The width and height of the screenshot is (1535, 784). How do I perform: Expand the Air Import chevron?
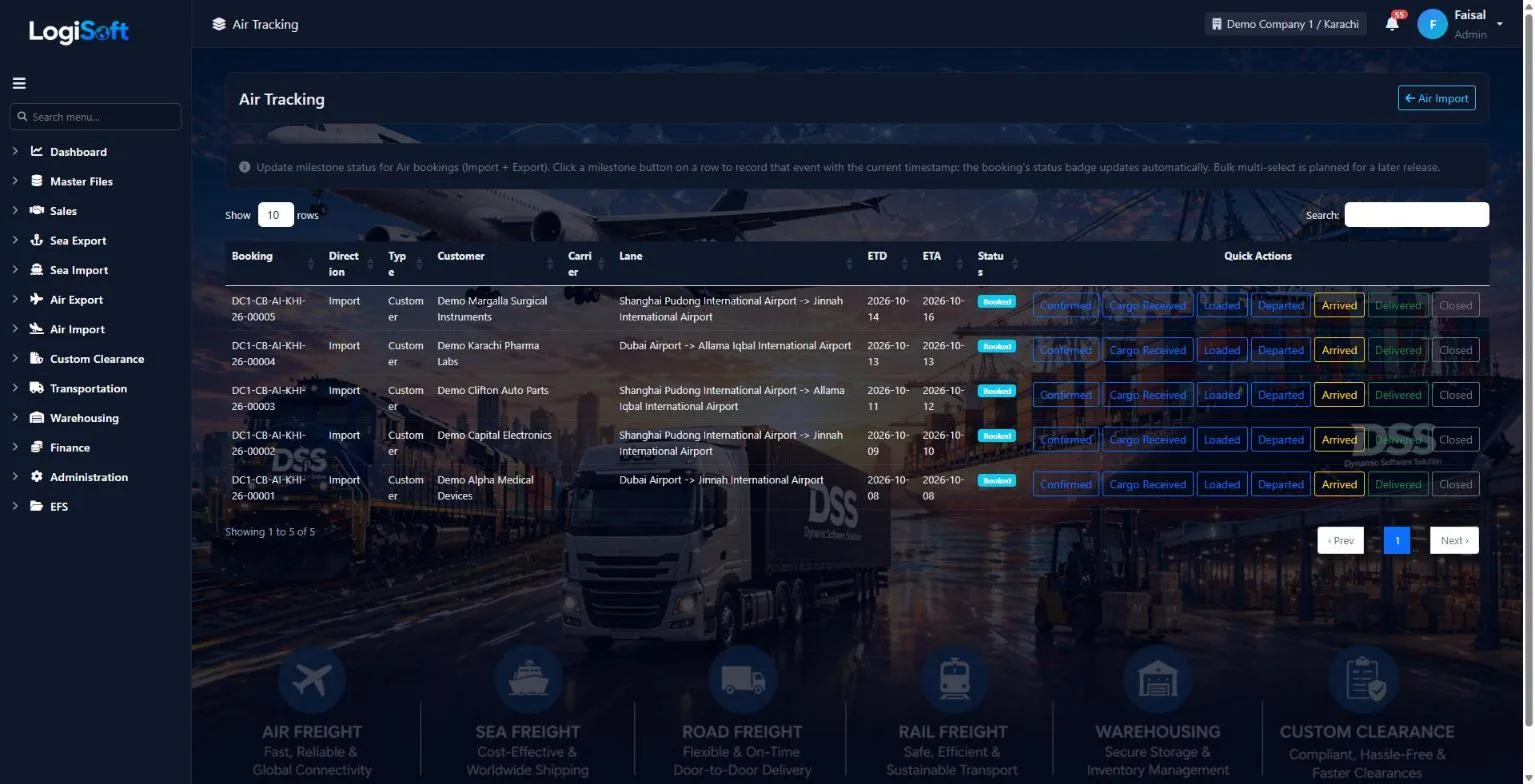[15, 329]
